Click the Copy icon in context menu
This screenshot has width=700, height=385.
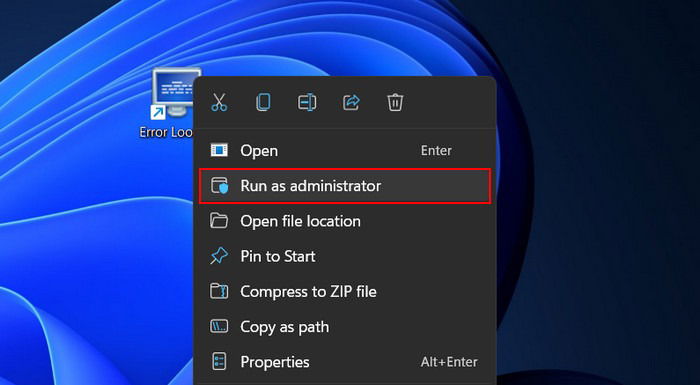coord(263,102)
